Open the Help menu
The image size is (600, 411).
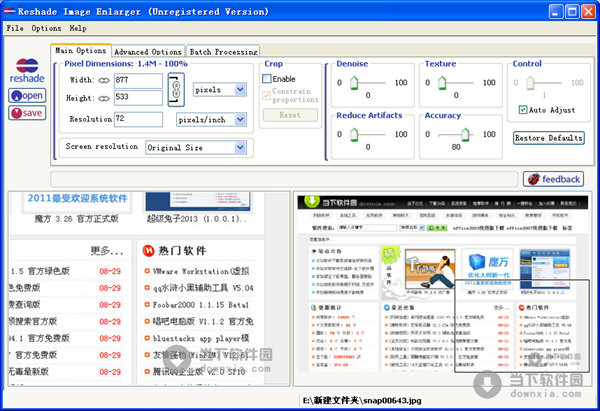point(78,28)
